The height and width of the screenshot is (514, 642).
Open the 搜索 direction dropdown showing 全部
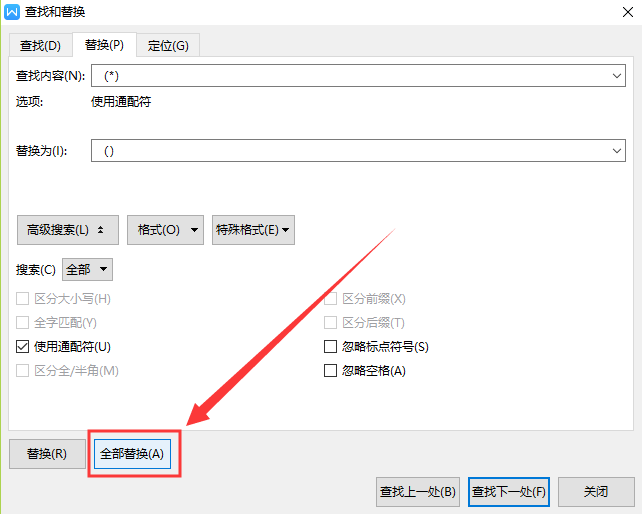tap(87, 269)
